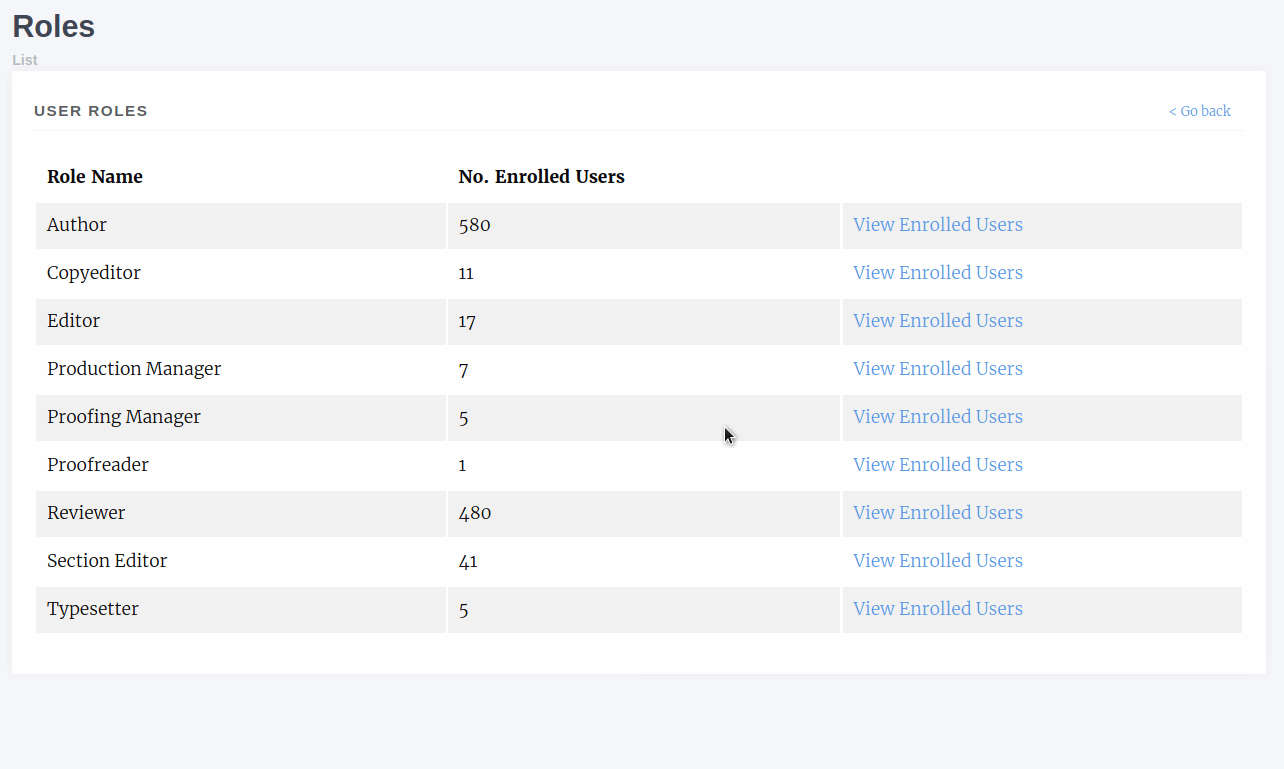View Section Editor enrolled users

937,561
